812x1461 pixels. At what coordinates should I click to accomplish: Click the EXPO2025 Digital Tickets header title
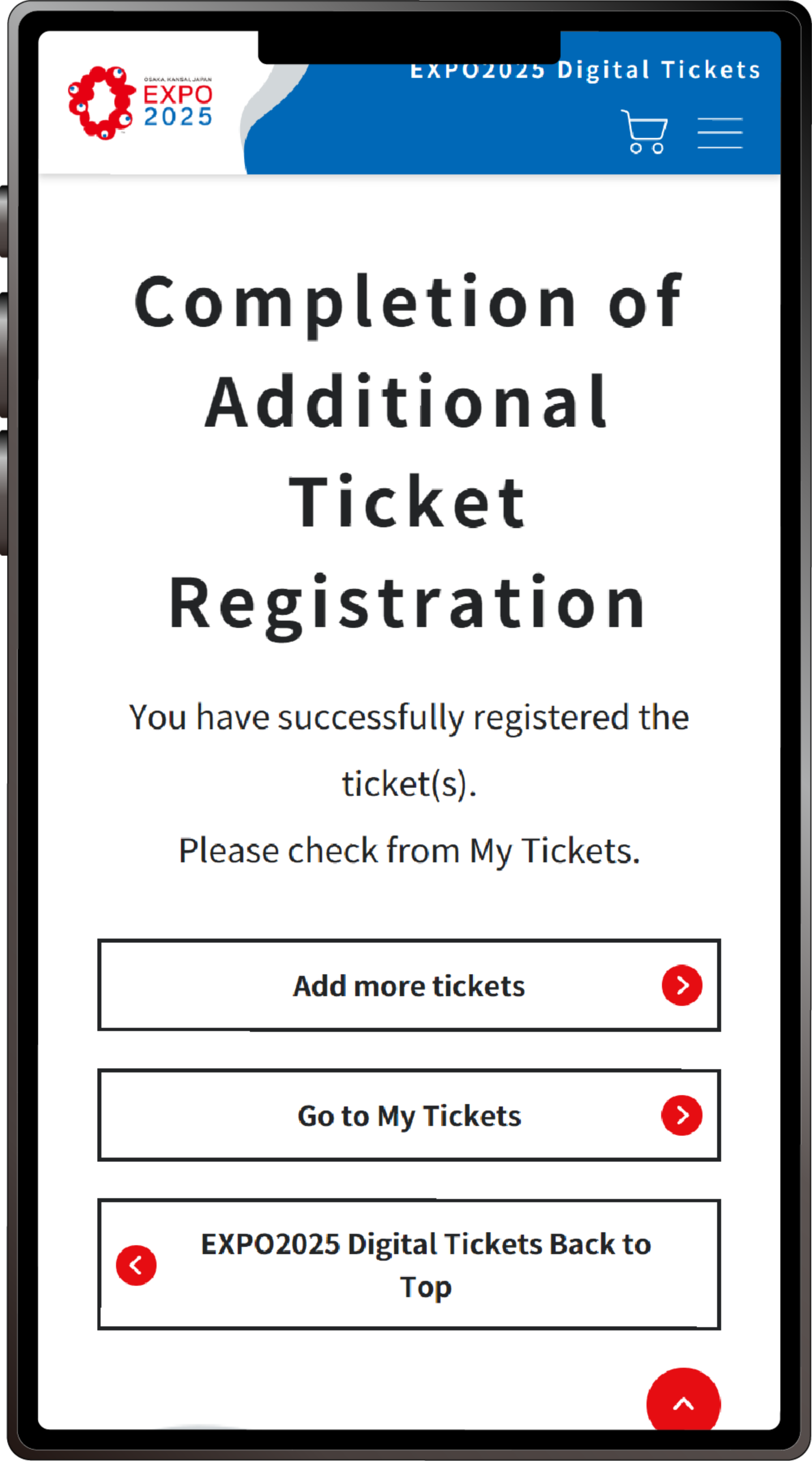pos(584,70)
